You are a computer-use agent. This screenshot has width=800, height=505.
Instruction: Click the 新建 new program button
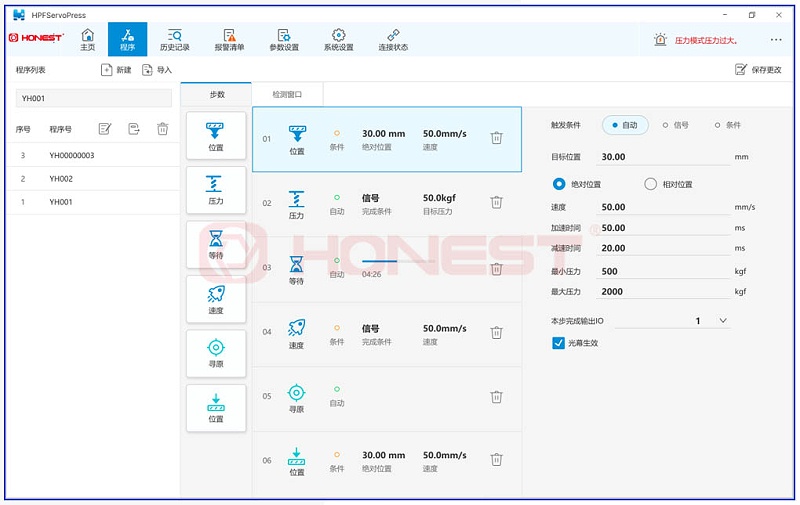[116, 70]
